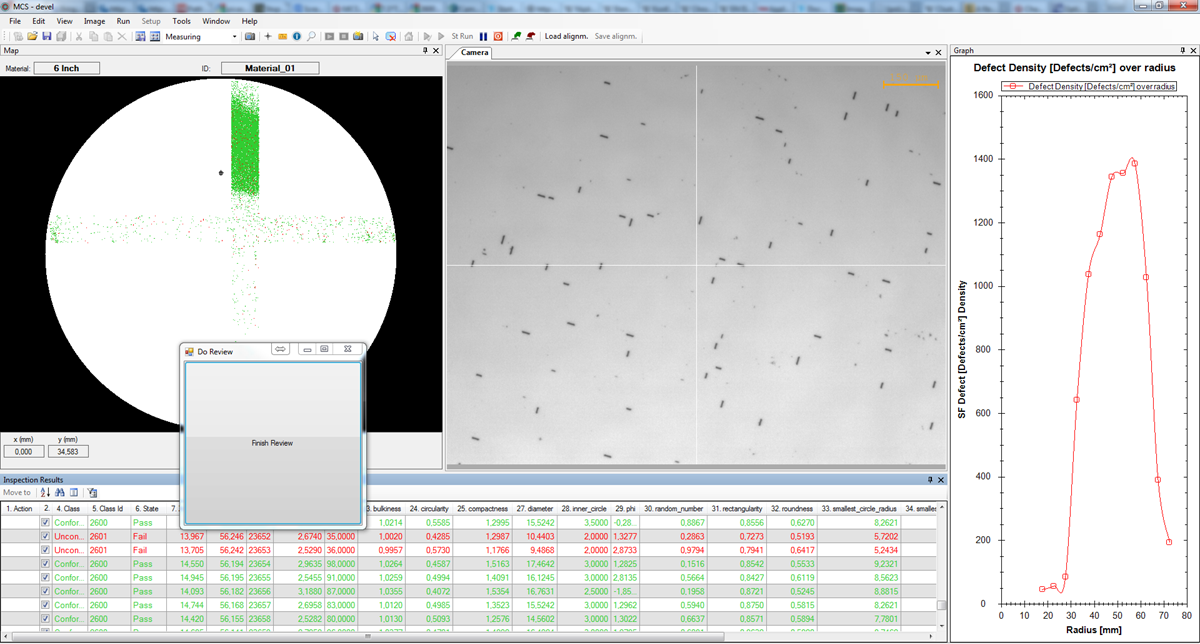Open the Measuring mode dropdown

(x=234, y=36)
